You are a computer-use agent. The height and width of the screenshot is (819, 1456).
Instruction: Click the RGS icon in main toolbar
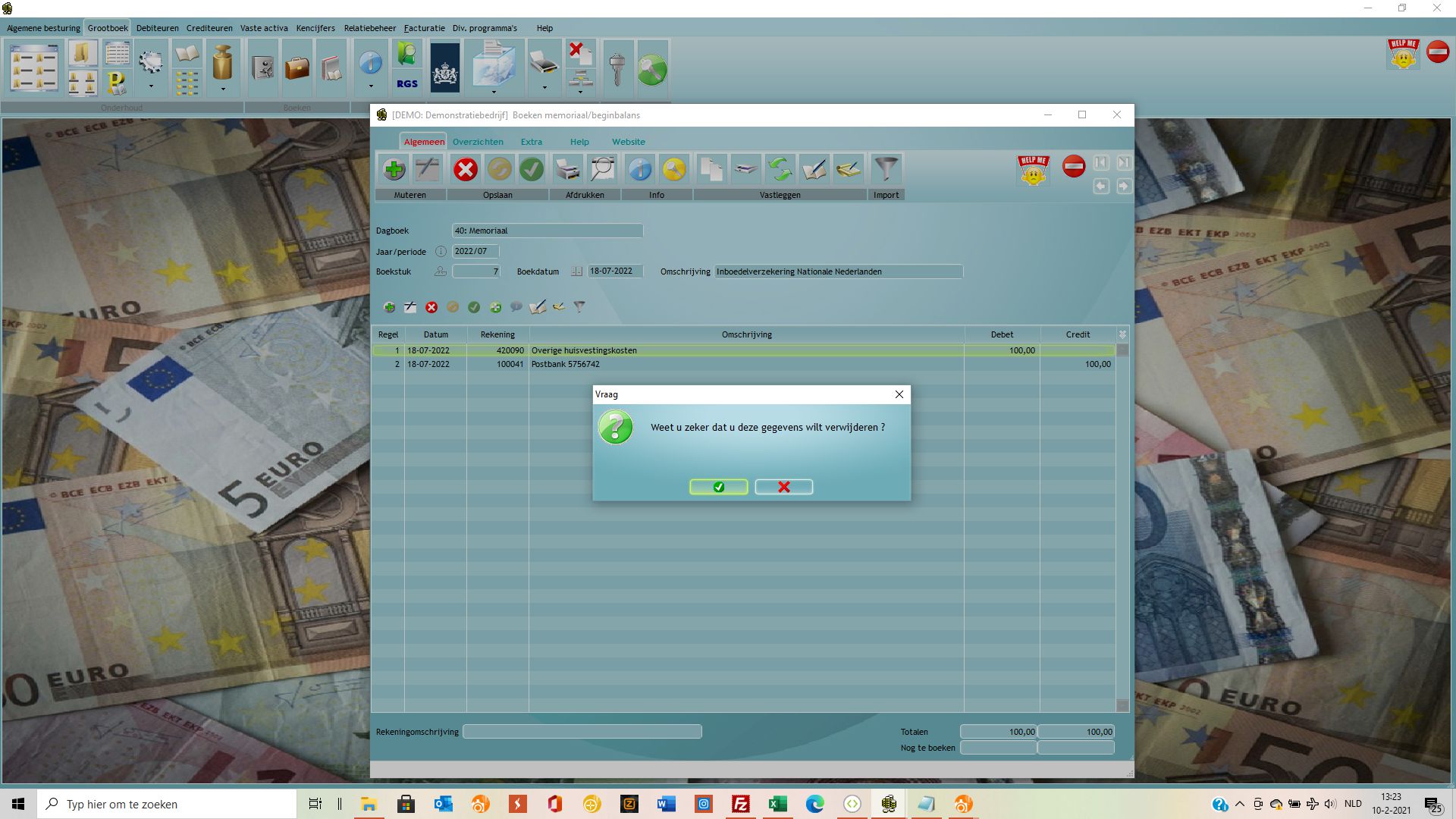pos(407,83)
